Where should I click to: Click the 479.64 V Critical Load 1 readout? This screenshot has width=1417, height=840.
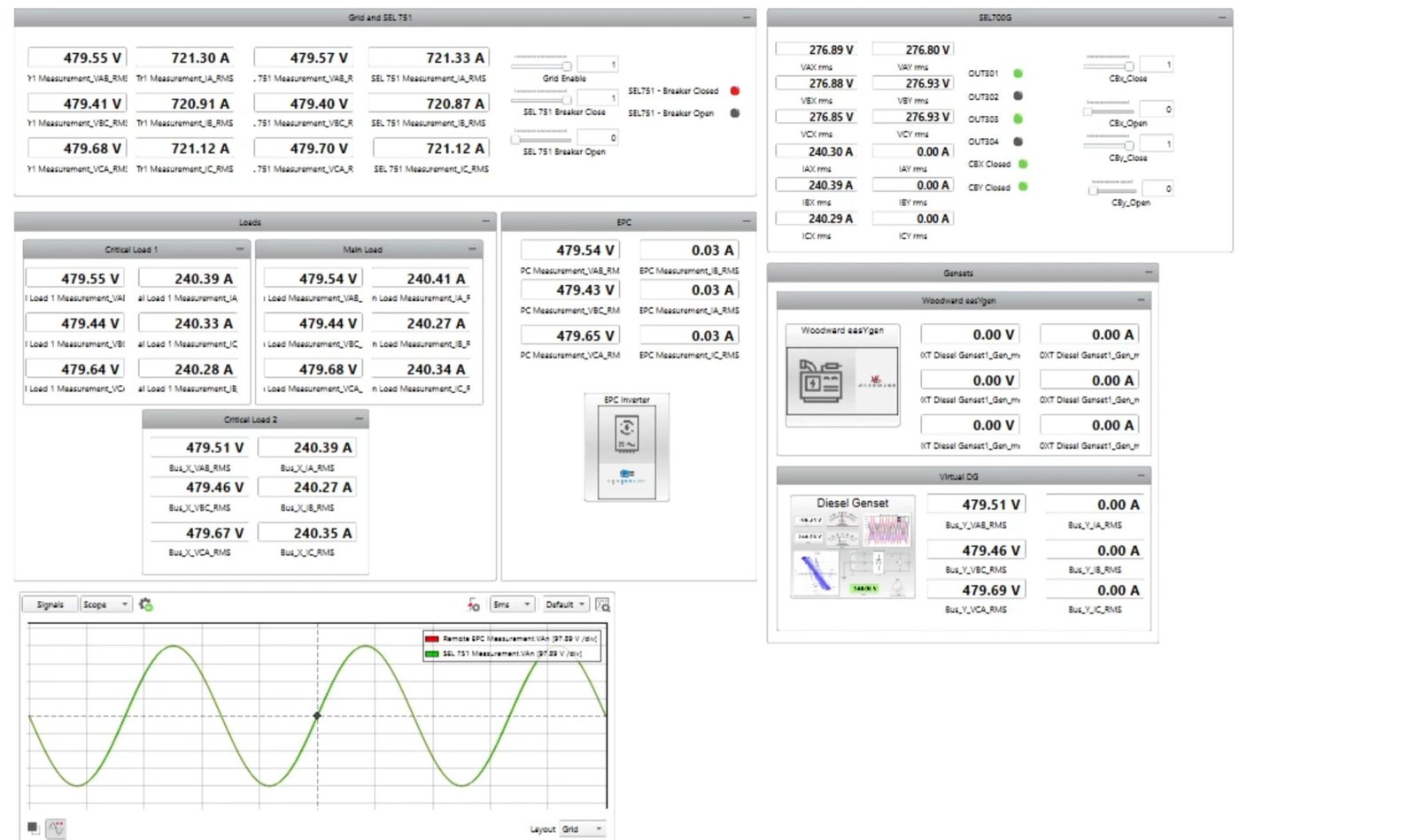point(75,369)
